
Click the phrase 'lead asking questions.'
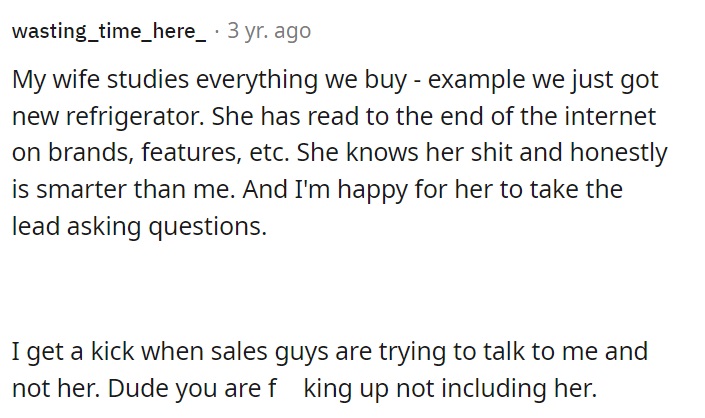pyautogui.click(x=139, y=226)
